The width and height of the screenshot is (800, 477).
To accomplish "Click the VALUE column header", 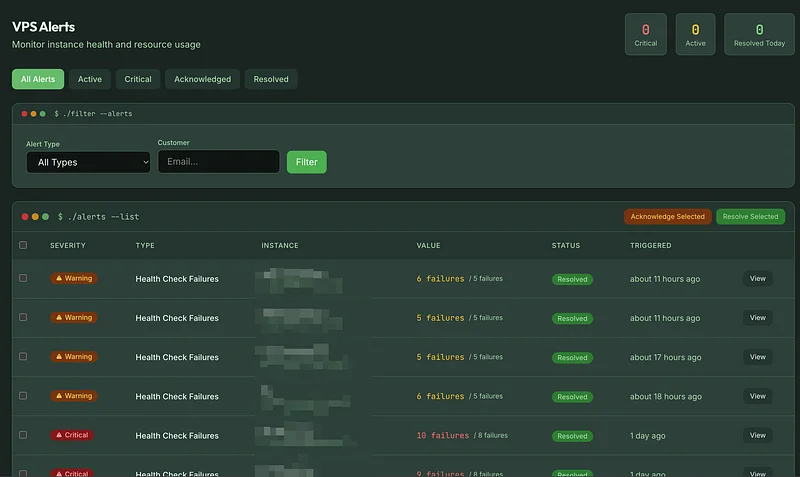I will click(429, 245).
